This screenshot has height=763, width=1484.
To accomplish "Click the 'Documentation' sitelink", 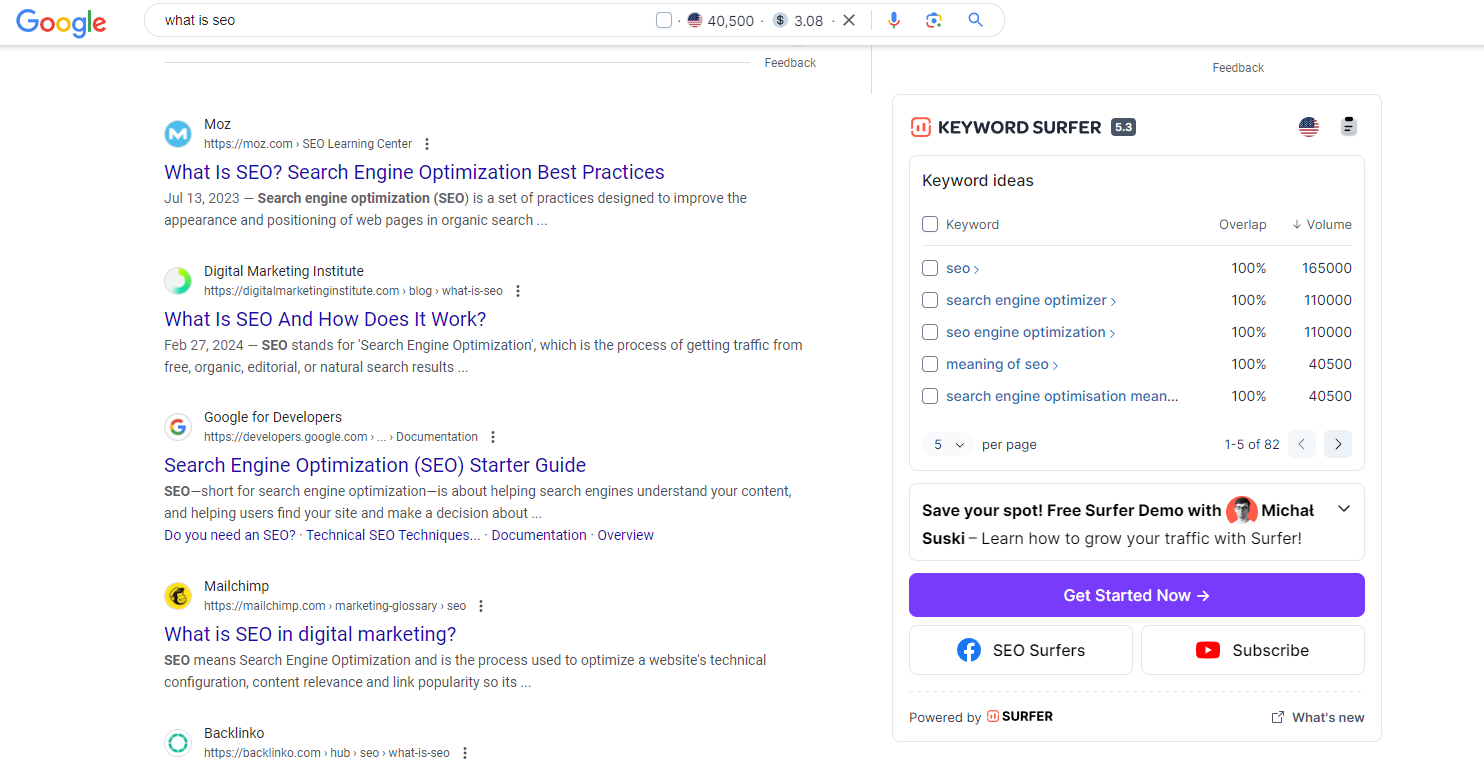I will pos(539,535).
